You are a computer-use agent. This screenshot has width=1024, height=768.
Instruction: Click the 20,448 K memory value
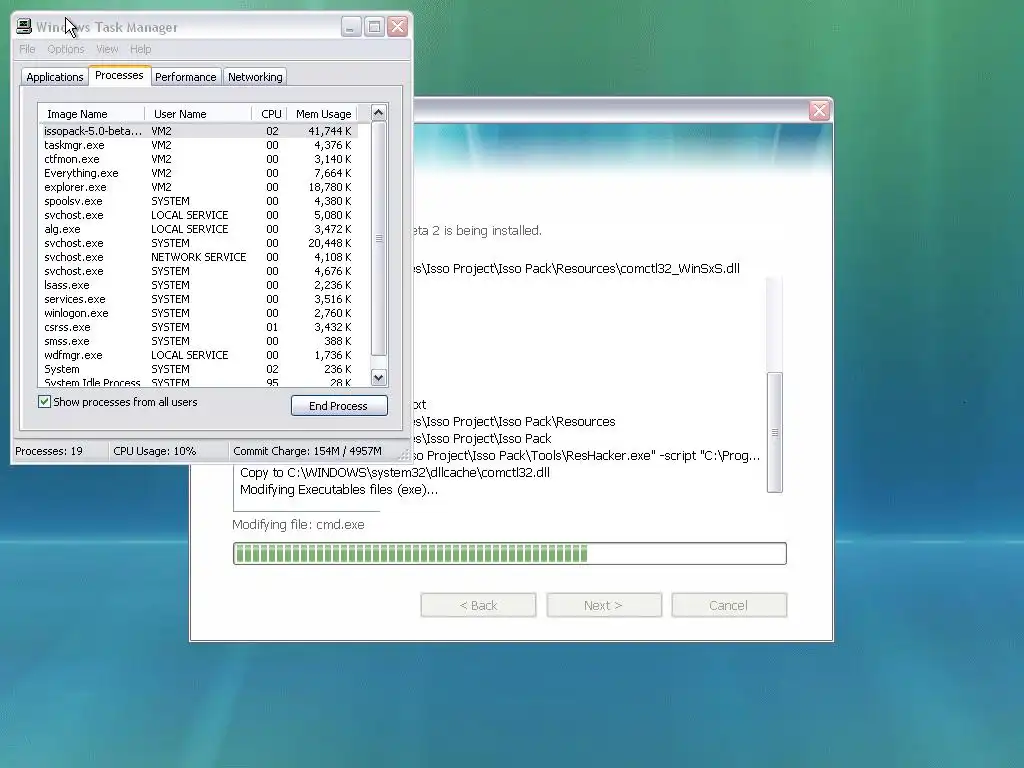[330, 243]
